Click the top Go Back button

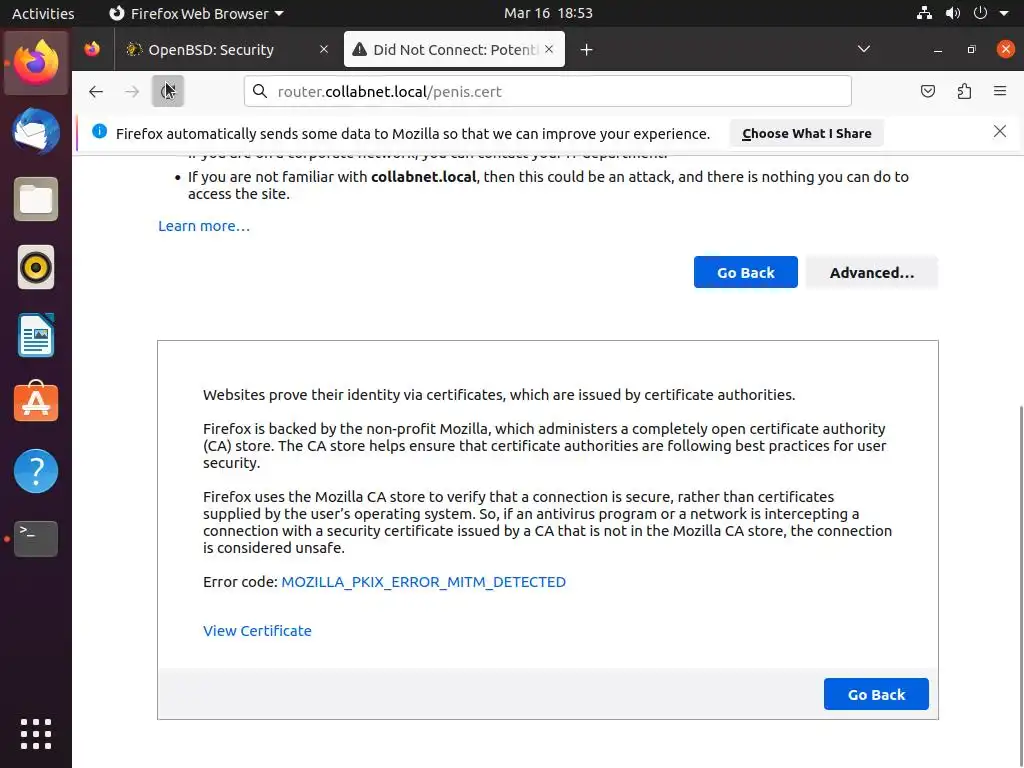pyautogui.click(x=746, y=272)
